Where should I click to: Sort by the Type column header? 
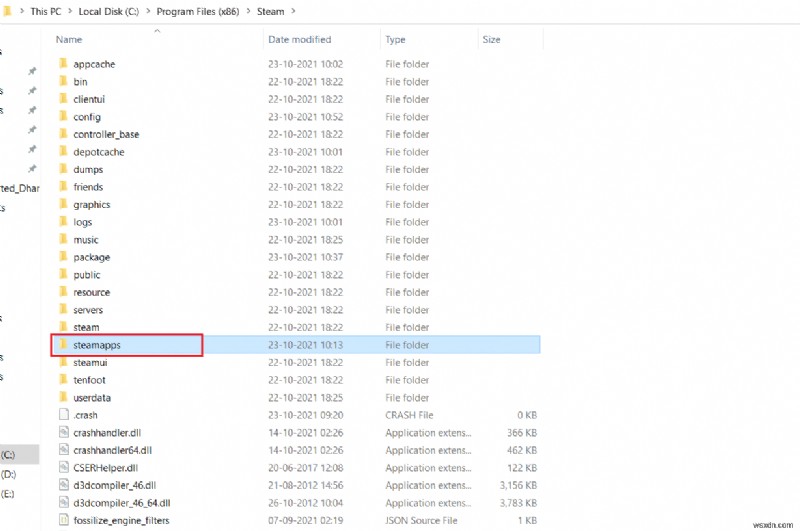(395, 39)
